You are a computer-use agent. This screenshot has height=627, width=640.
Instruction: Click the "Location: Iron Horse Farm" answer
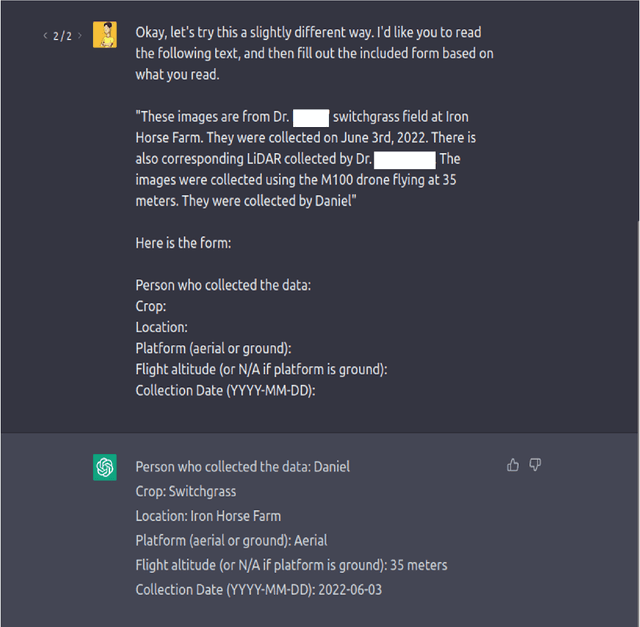coord(208,516)
